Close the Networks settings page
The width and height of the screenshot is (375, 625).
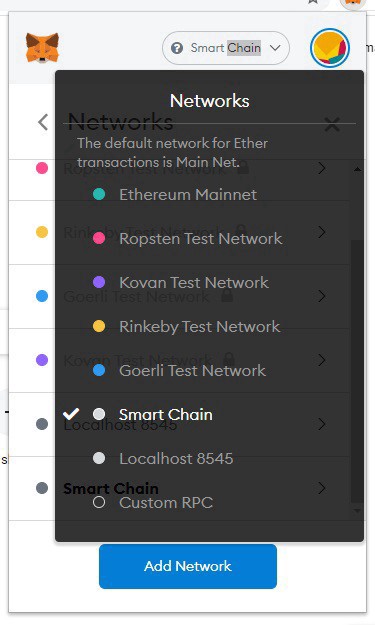click(332, 124)
